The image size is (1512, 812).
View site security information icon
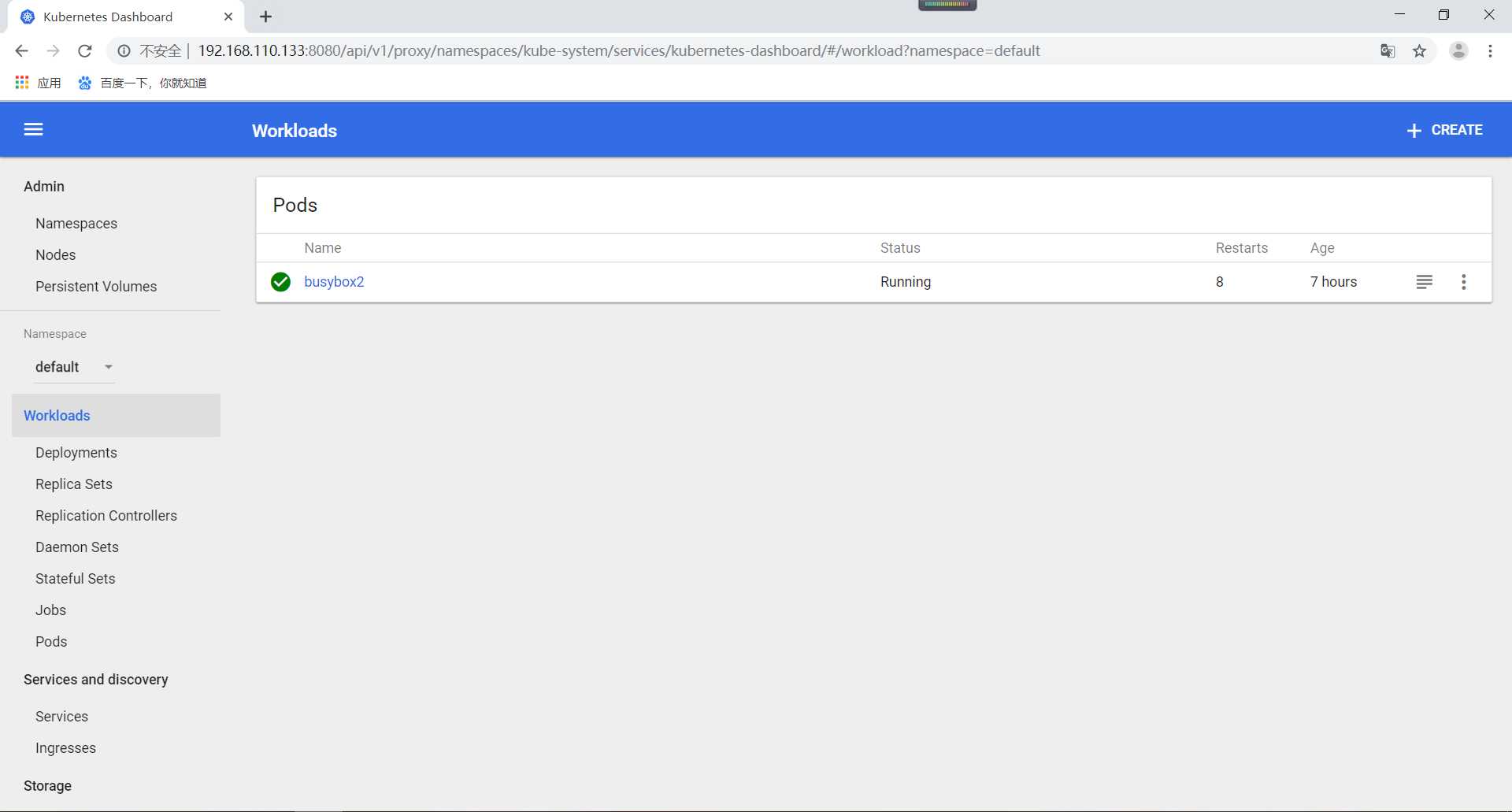click(x=124, y=51)
